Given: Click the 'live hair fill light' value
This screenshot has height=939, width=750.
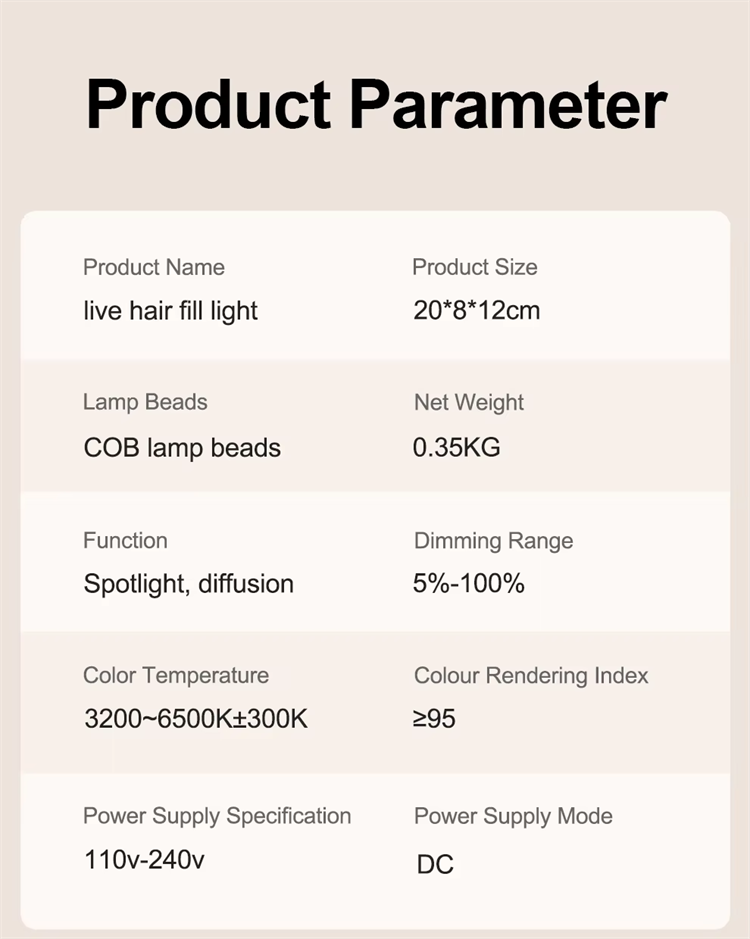Looking at the screenshot, I should [170, 311].
